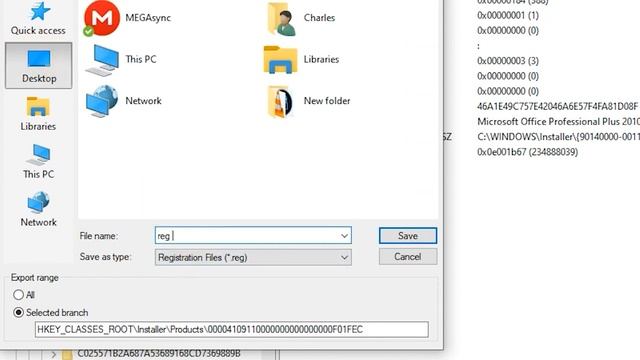Image resolution: width=640 pixels, height=360 pixels.
Task: Open Quick access in the sidebar
Action: (38, 19)
